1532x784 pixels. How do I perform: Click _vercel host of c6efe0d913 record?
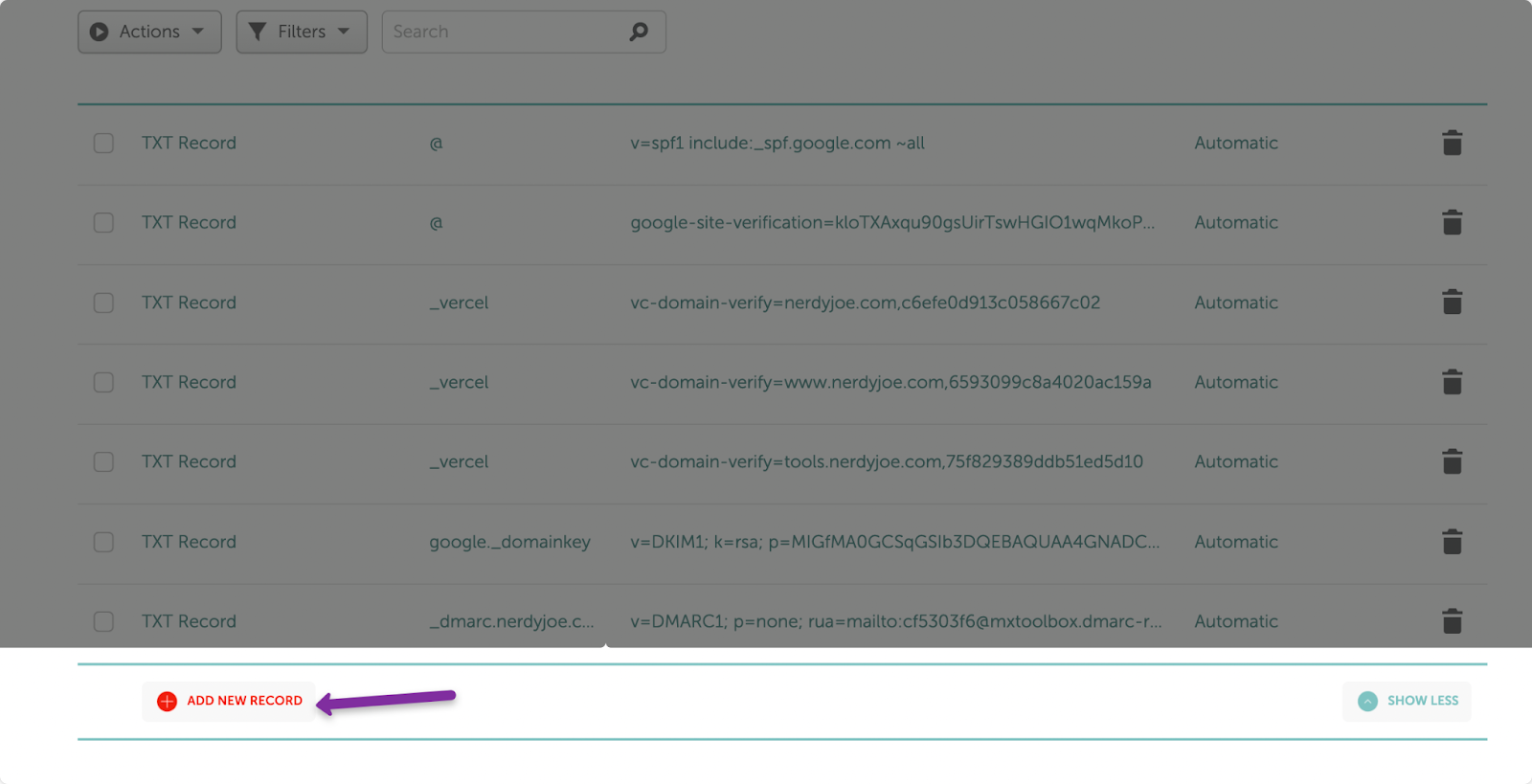(x=459, y=302)
